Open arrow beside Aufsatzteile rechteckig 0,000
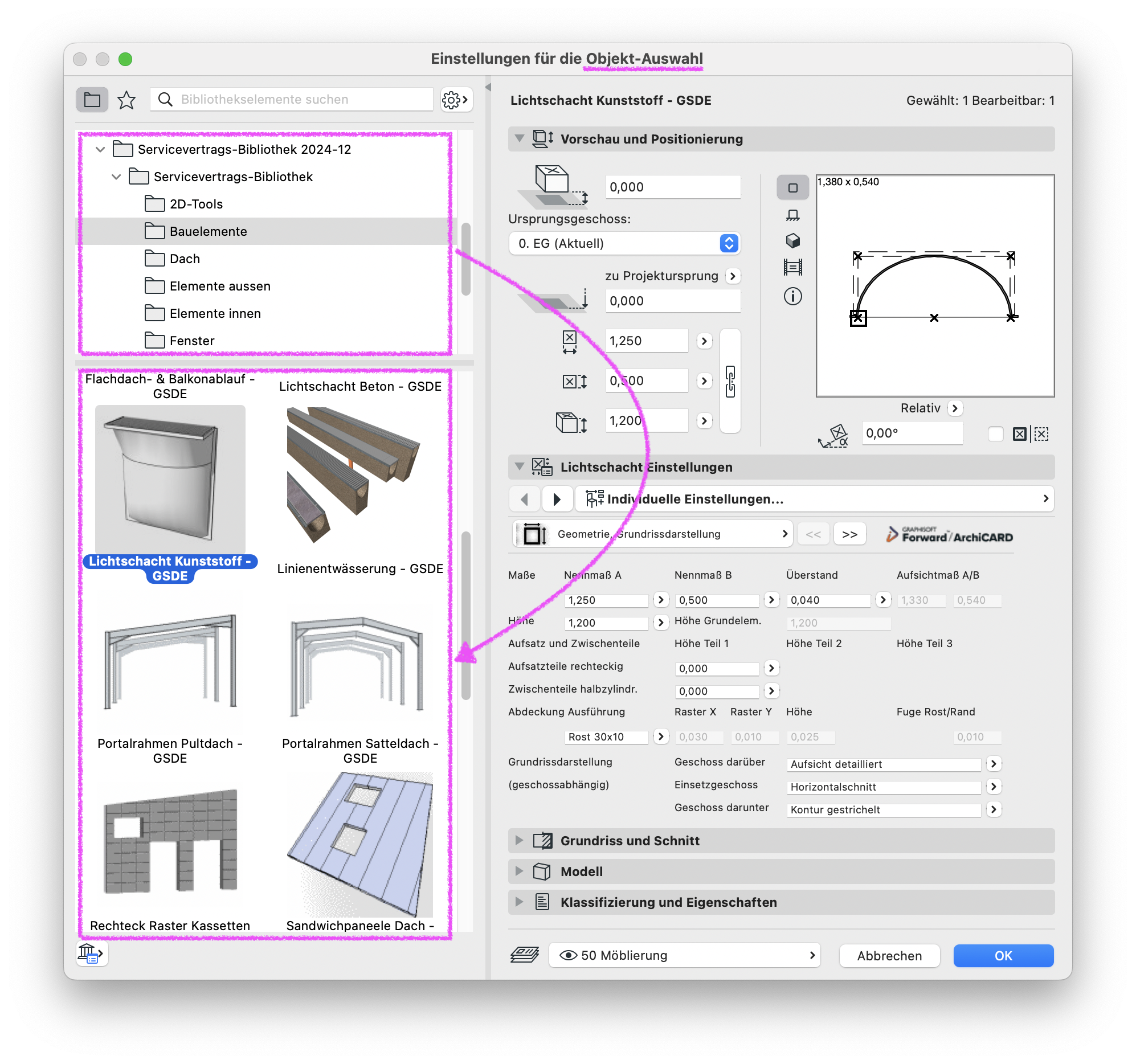Viewport: 1136px width, 1064px height. pyautogui.click(x=771, y=668)
